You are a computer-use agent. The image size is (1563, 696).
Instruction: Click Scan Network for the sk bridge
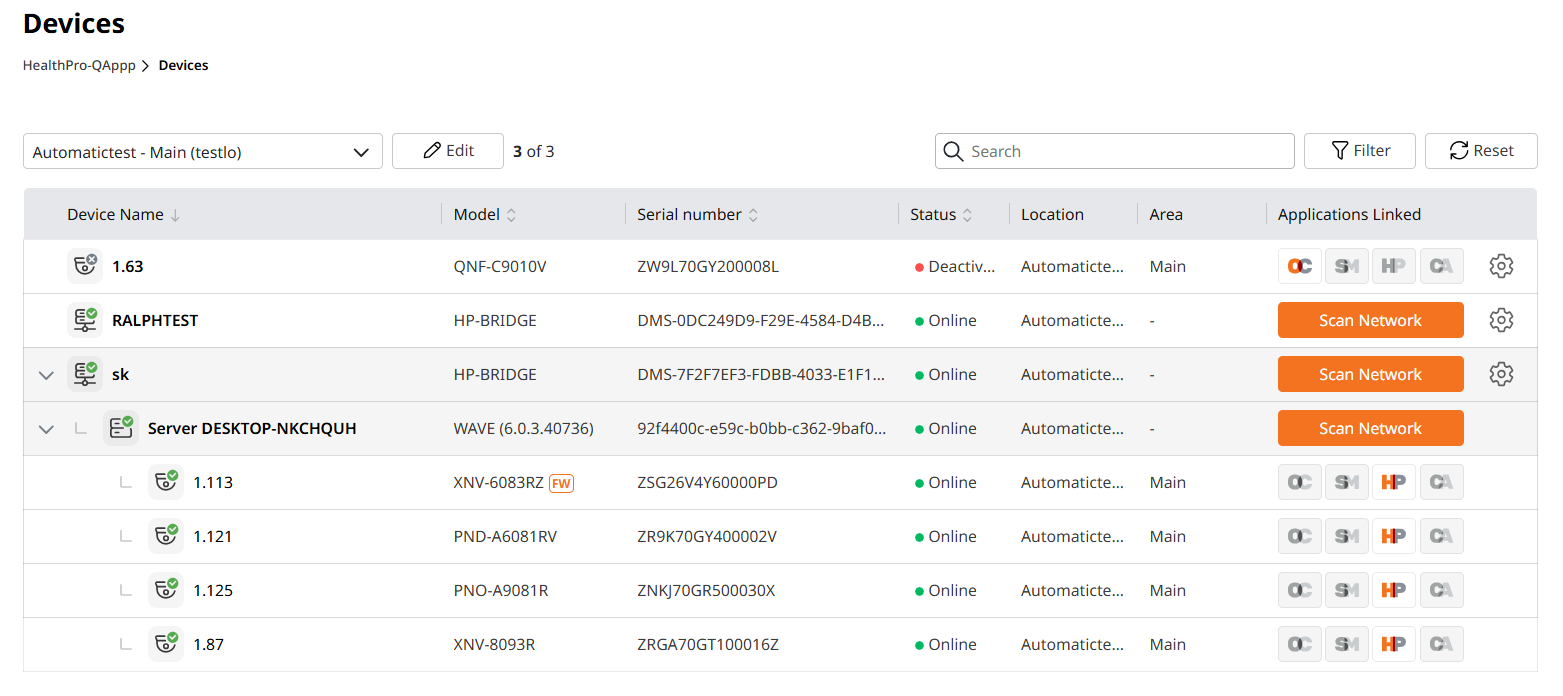(1369, 374)
